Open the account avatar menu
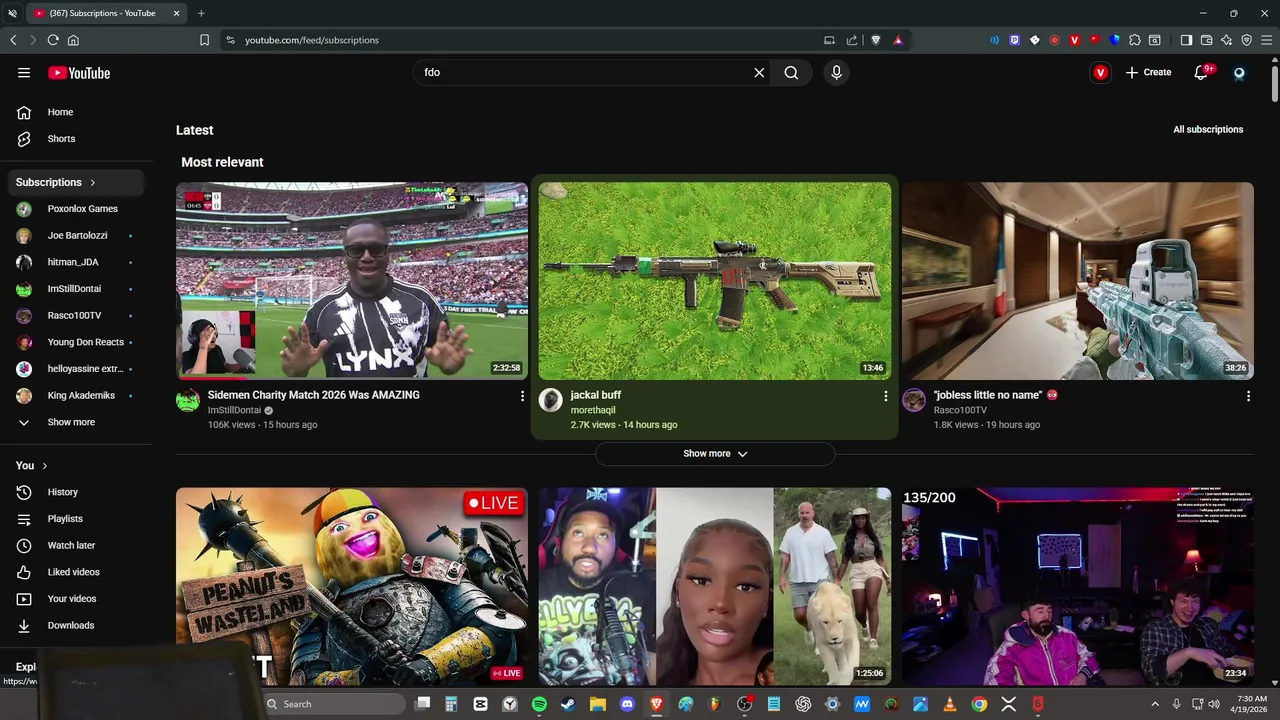 point(1239,72)
